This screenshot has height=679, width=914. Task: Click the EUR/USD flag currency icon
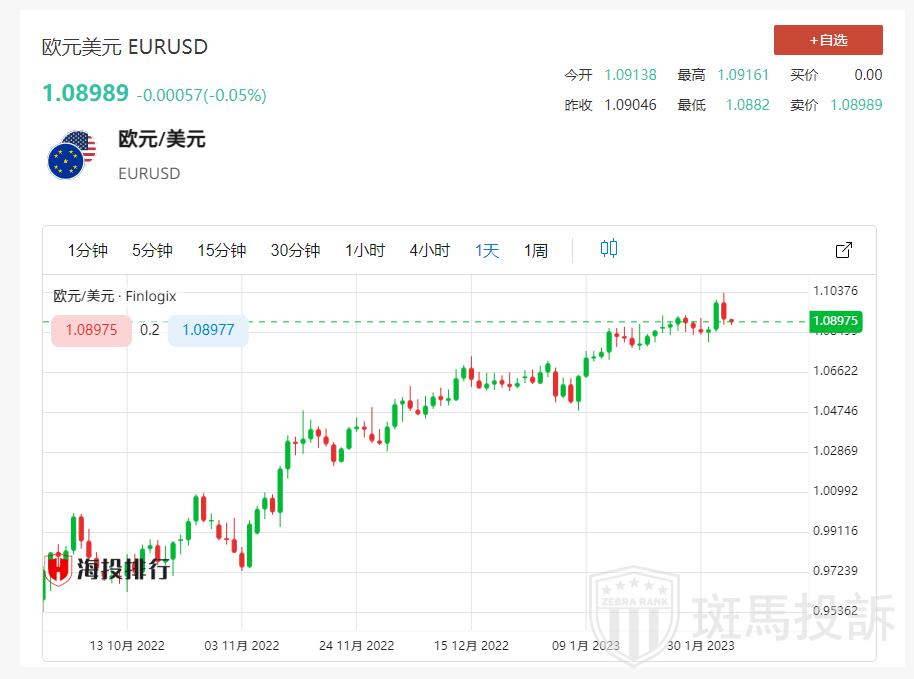(71, 155)
